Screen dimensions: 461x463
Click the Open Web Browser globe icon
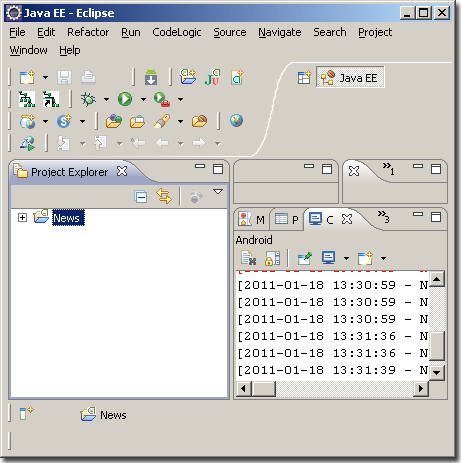[236, 120]
